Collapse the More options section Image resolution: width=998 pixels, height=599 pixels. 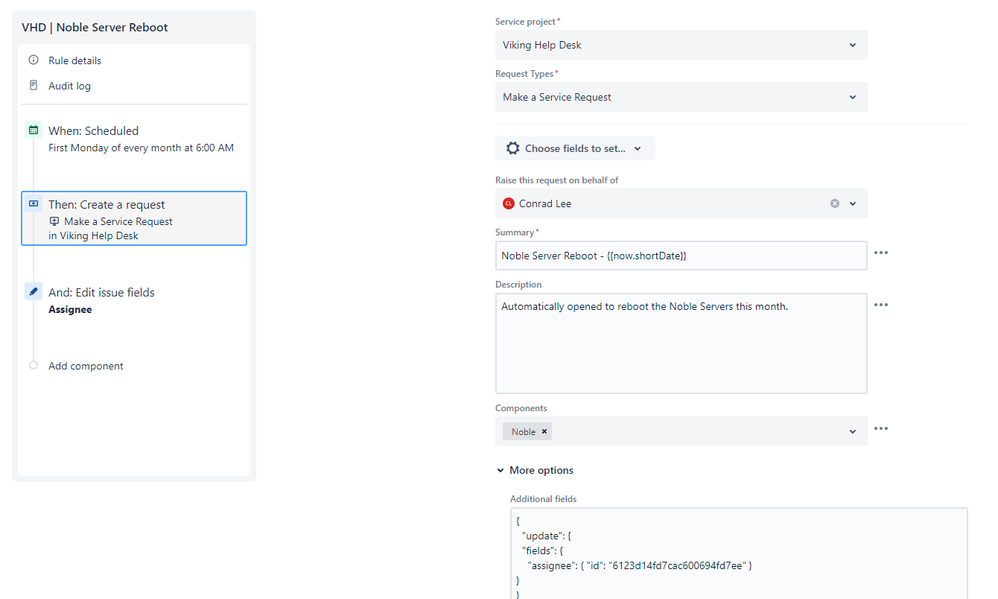pos(535,470)
